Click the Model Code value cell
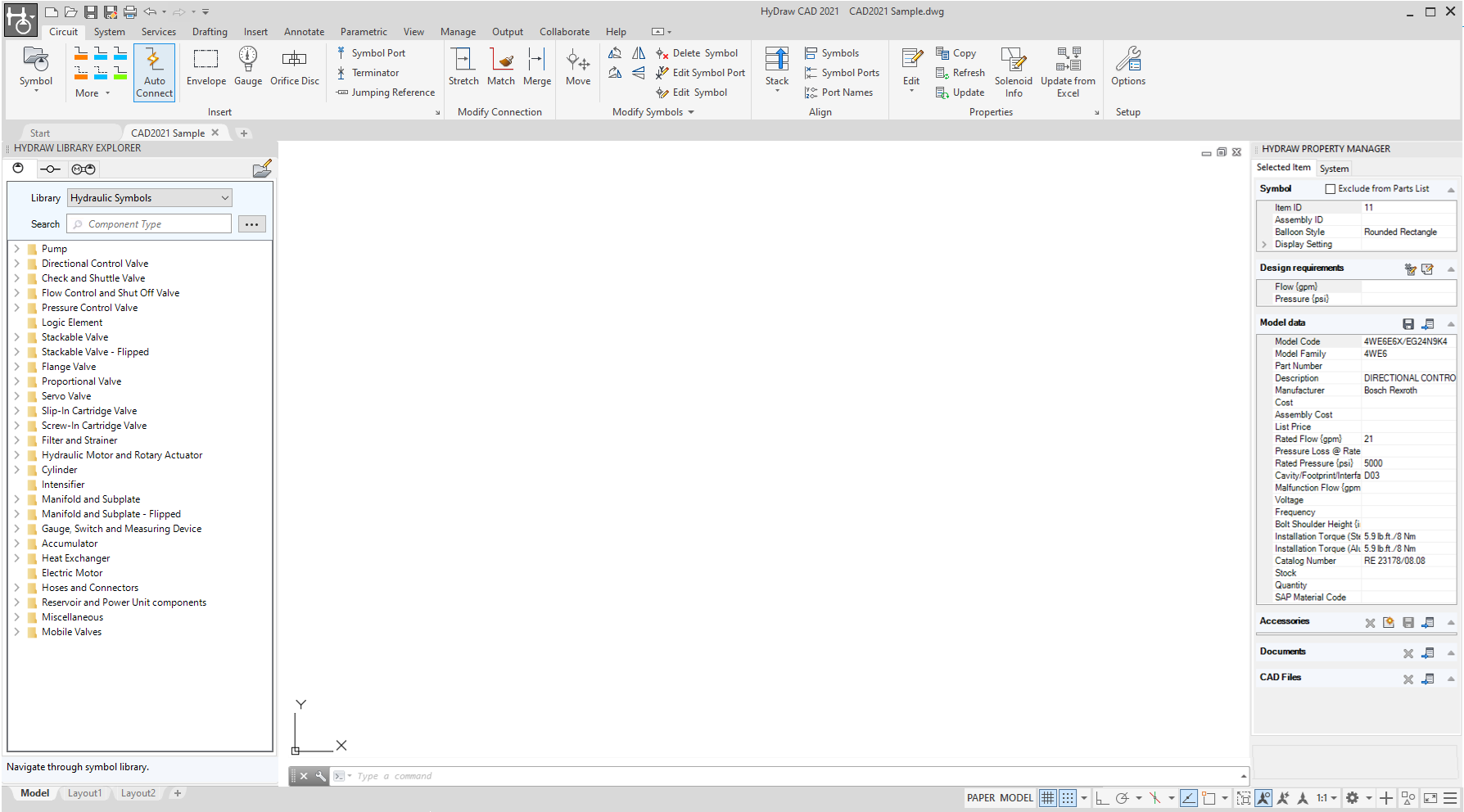This screenshot has height=812, width=1464. pyautogui.click(x=1408, y=342)
